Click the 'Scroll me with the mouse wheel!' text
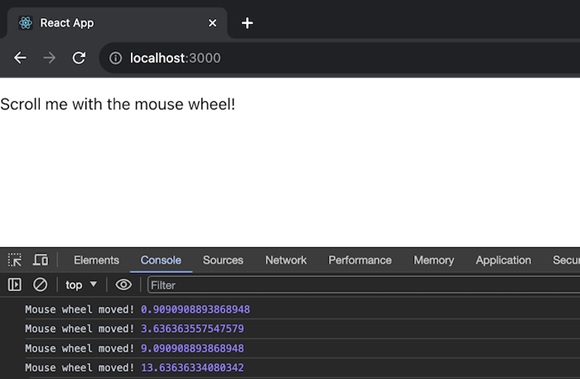Screen dimensions: 580x379 118,104
